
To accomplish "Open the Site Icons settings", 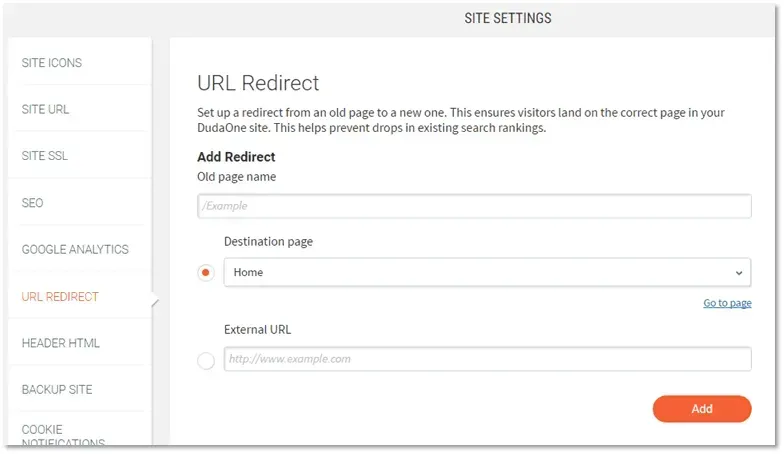I will pyautogui.click(x=52, y=62).
